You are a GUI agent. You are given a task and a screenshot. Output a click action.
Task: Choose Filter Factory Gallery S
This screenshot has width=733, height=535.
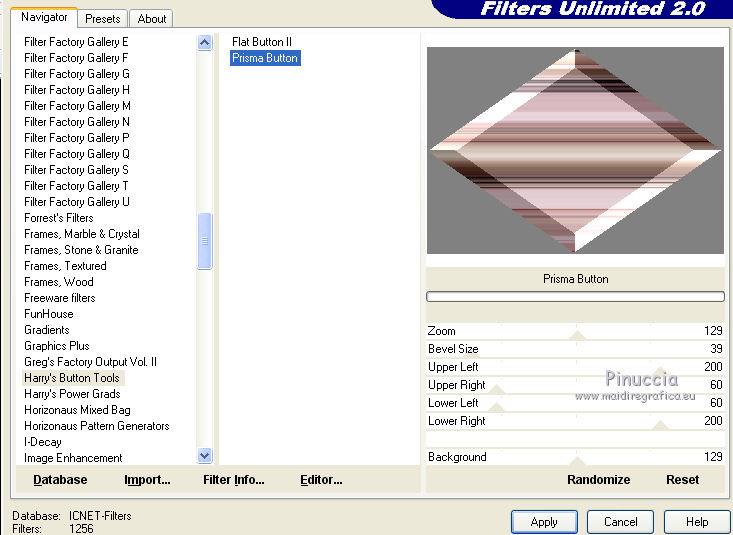pos(76,170)
